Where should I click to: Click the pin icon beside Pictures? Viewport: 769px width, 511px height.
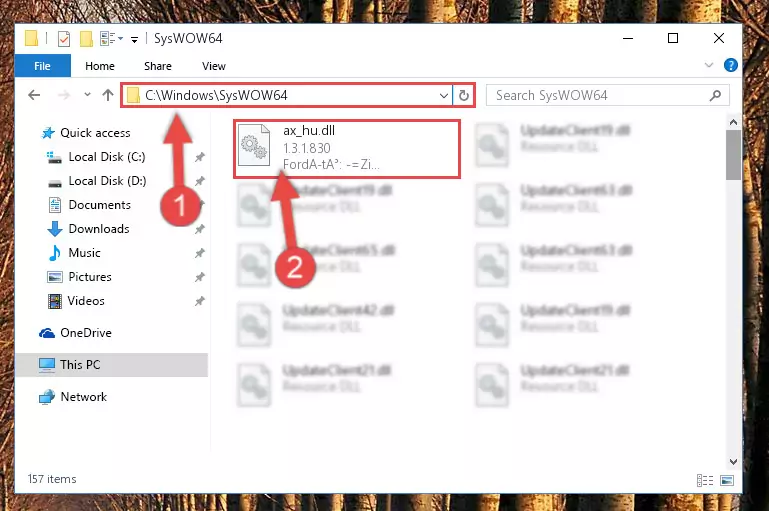pyautogui.click(x=200, y=278)
